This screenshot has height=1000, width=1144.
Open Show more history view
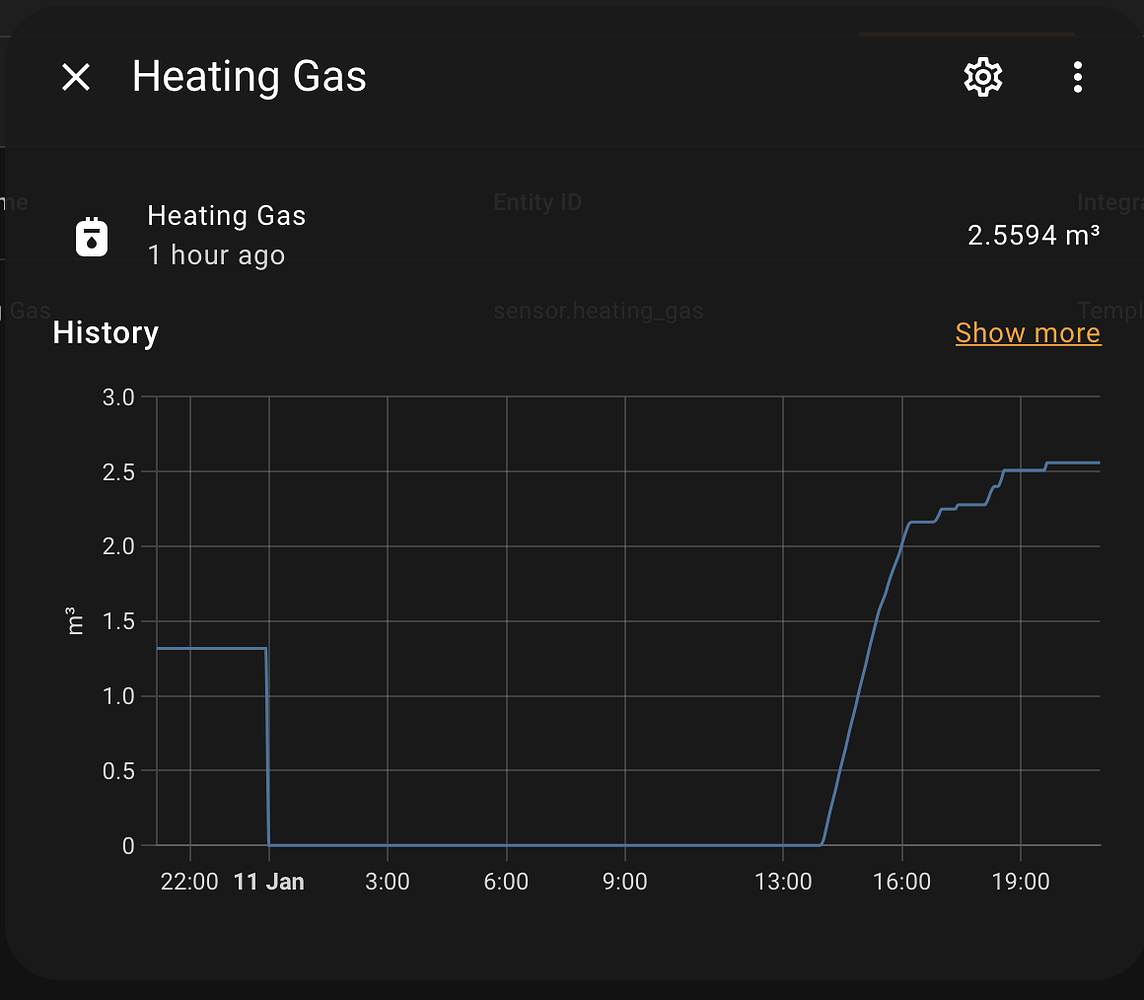point(1027,333)
